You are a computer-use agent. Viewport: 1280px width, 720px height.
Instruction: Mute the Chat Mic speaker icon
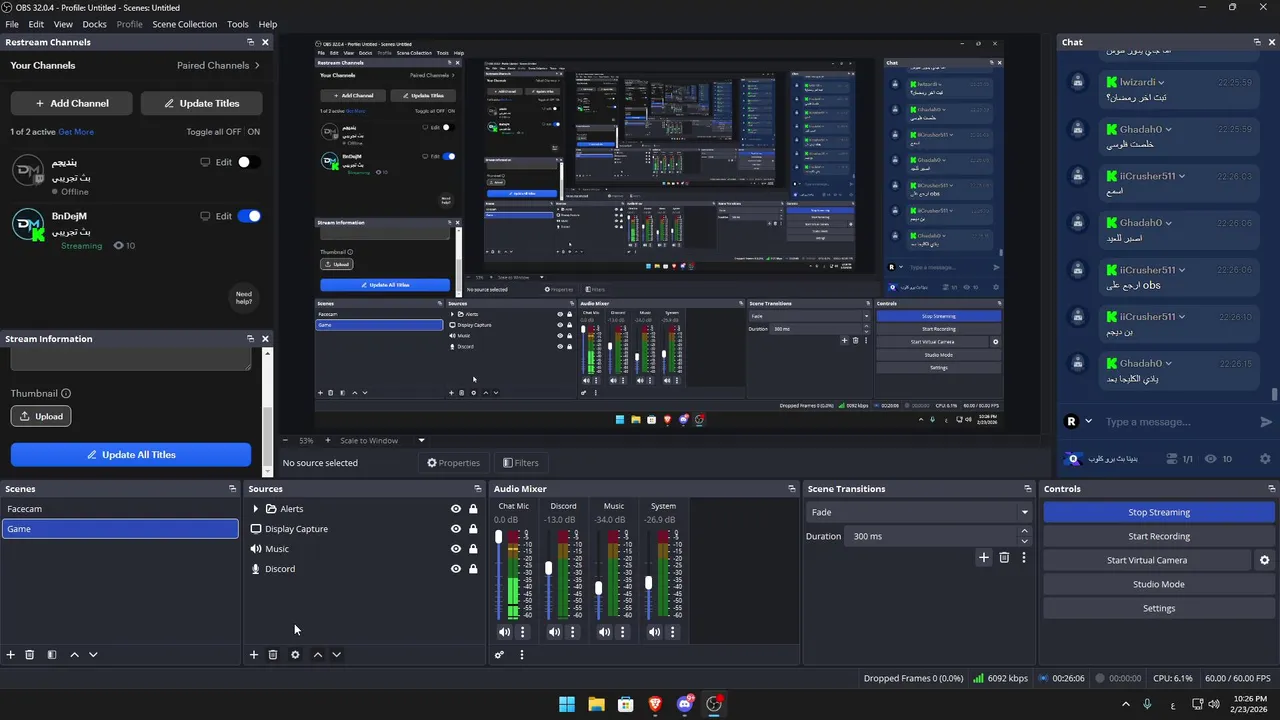[504, 632]
